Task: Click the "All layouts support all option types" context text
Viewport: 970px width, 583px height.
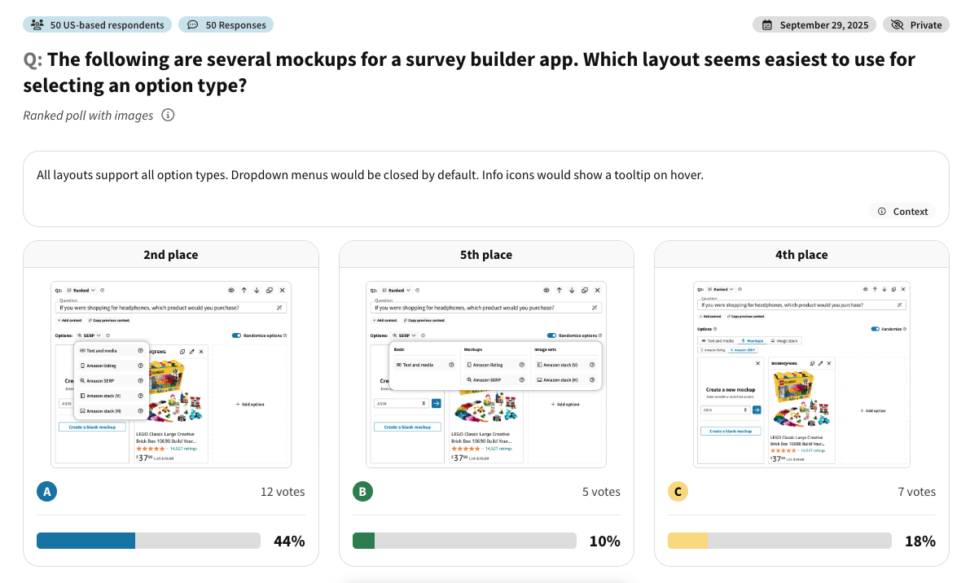Action: [370, 175]
